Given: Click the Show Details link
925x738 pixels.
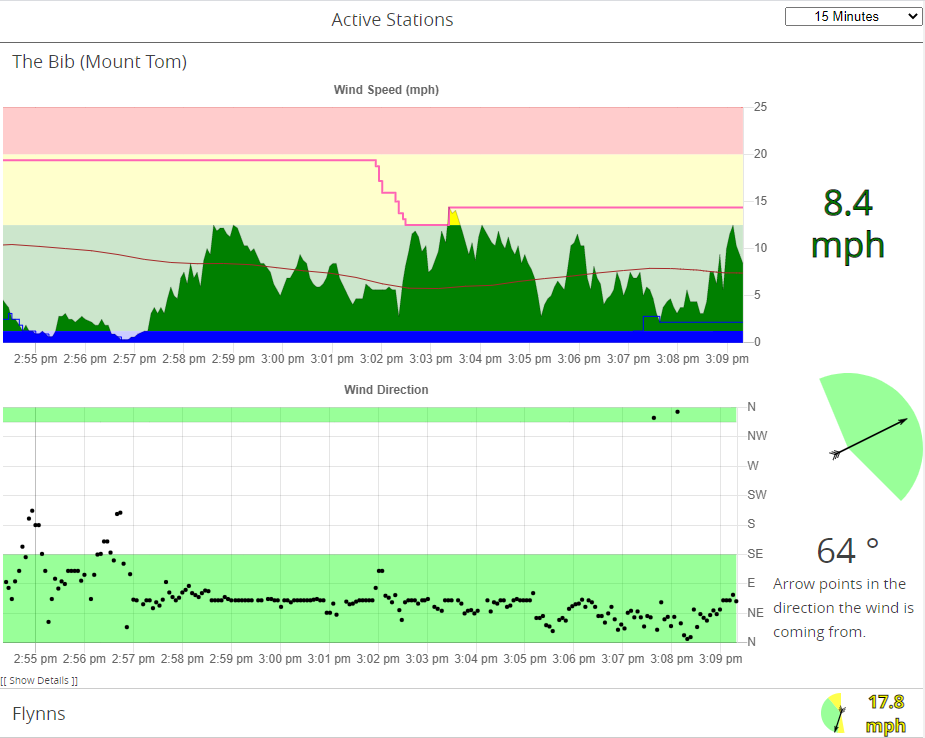Looking at the screenshot, I should point(40,680).
